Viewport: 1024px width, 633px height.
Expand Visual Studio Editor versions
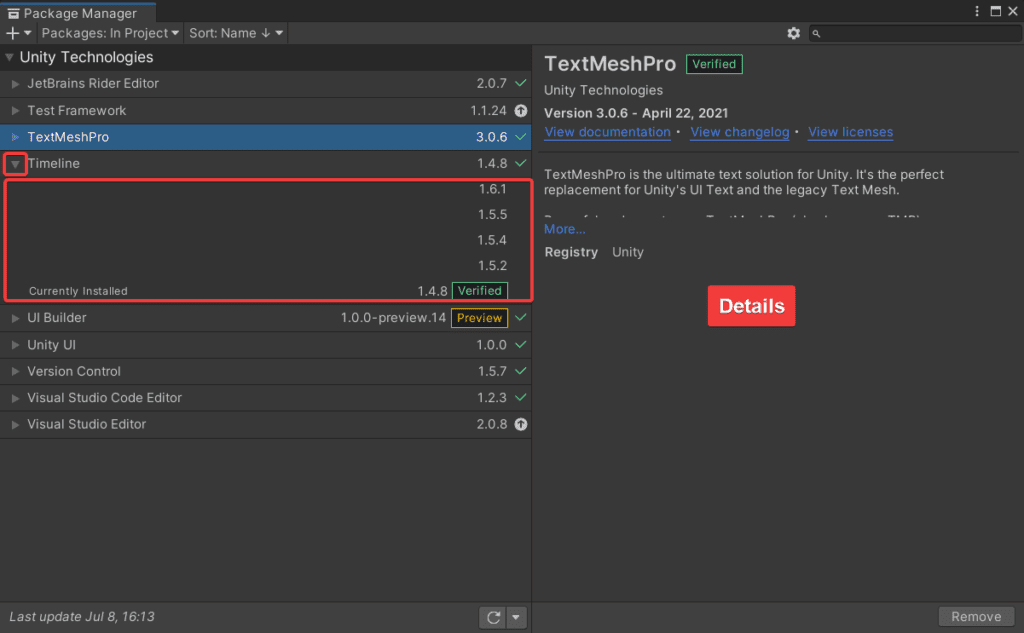(x=15, y=425)
